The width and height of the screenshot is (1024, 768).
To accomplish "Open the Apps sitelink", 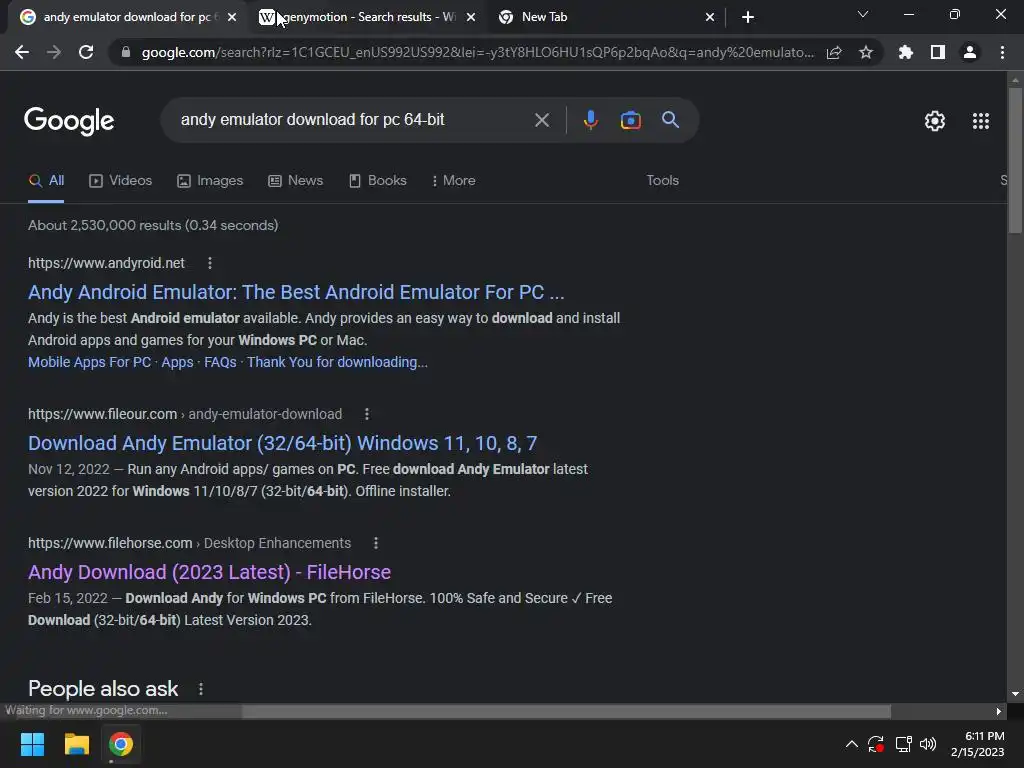I will [x=177, y=362].
